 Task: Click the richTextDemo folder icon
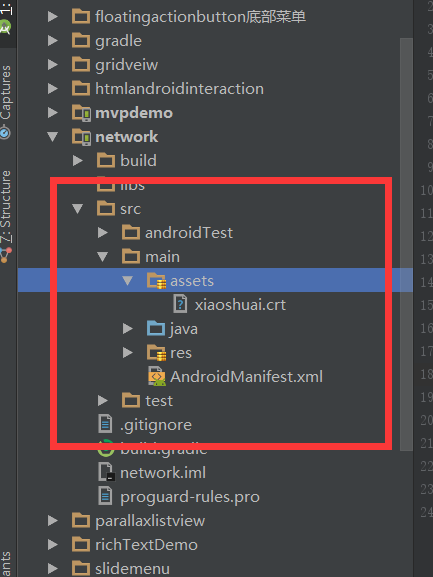[81, 545]
